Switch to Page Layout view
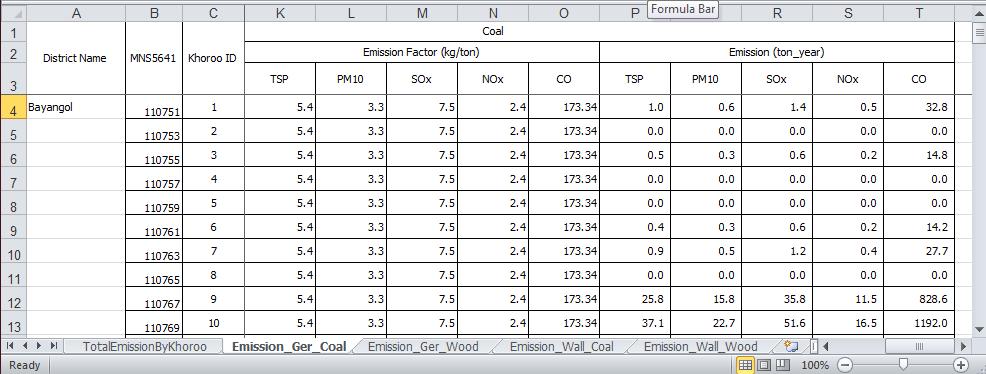This screenshot has width=986, height=374. coord(763,365)
